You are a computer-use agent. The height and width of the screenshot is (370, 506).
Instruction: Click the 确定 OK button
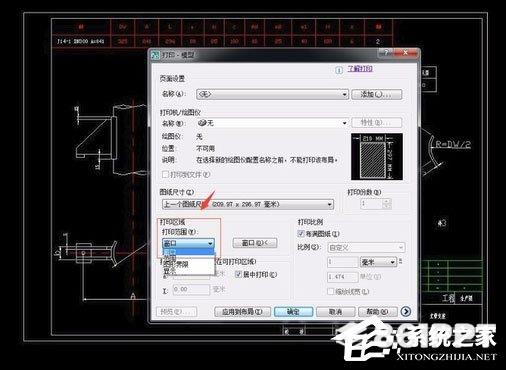click(x=293, y=312)
